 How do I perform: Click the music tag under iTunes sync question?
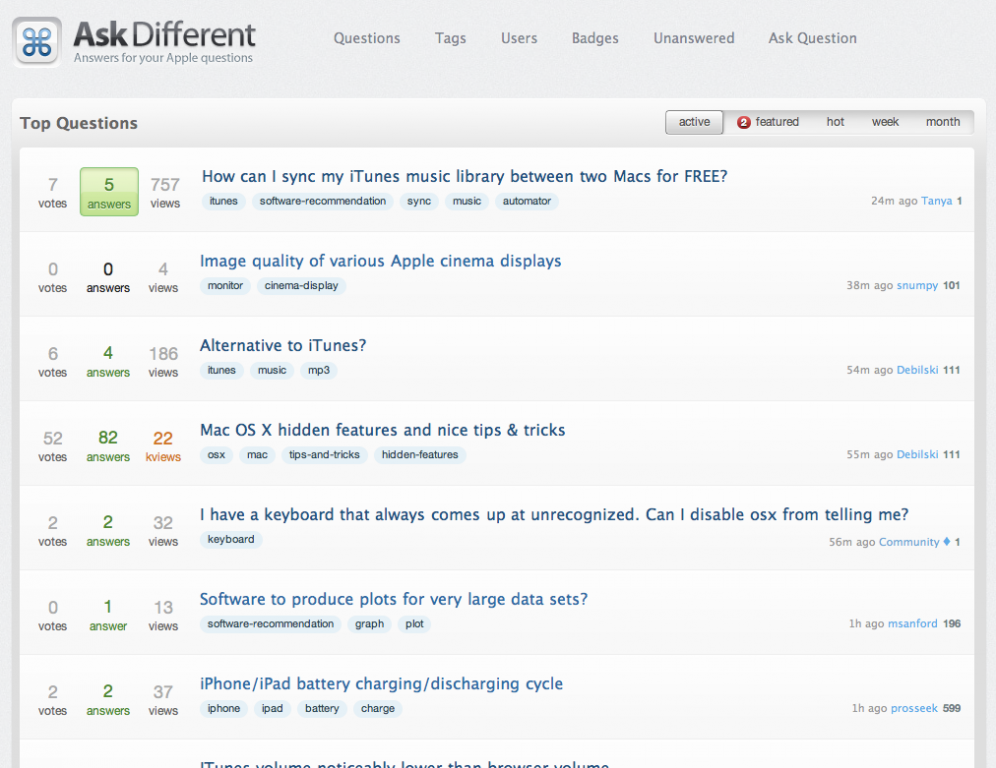tap(467, 201)
